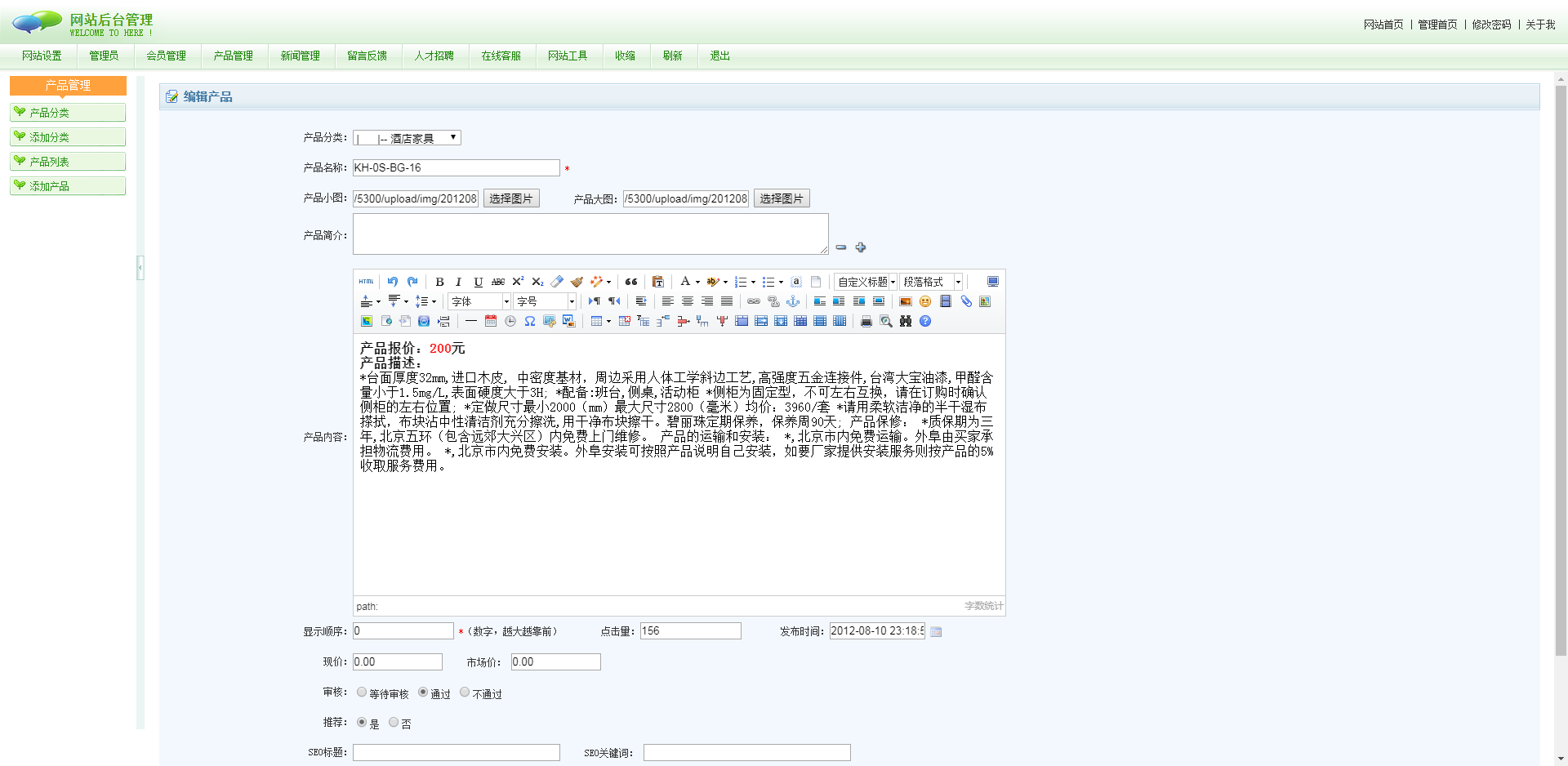Open the 字号 font size dropdown
The height and width of the screenshot is (766, 1568).
(545, 301)
